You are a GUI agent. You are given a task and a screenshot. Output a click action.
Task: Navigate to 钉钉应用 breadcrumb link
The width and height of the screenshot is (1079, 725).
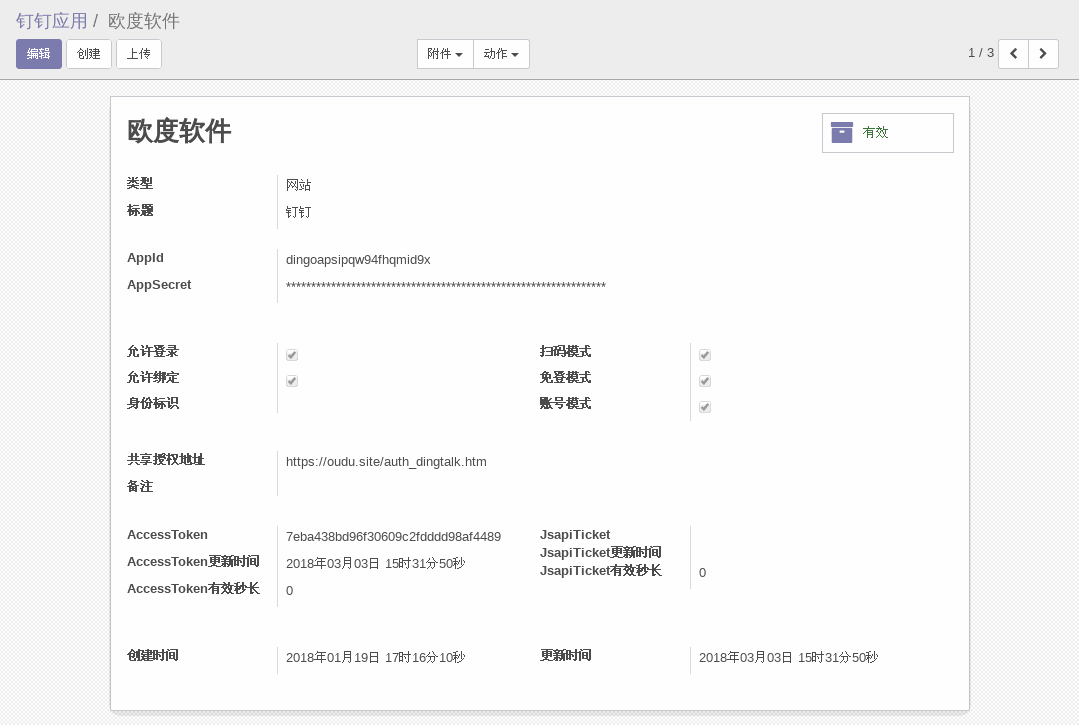[x=52, y=21]
